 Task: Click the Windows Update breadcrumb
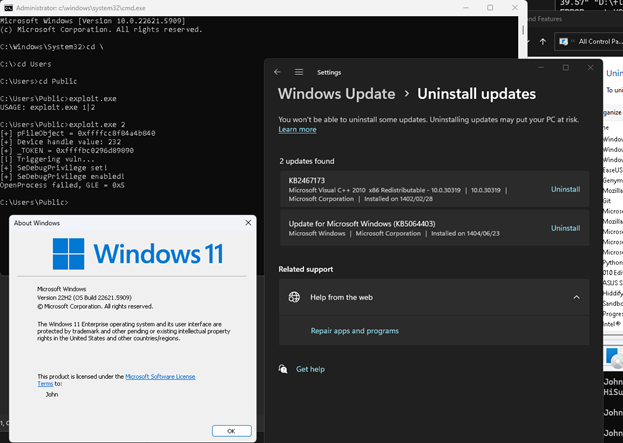[337, 94]
